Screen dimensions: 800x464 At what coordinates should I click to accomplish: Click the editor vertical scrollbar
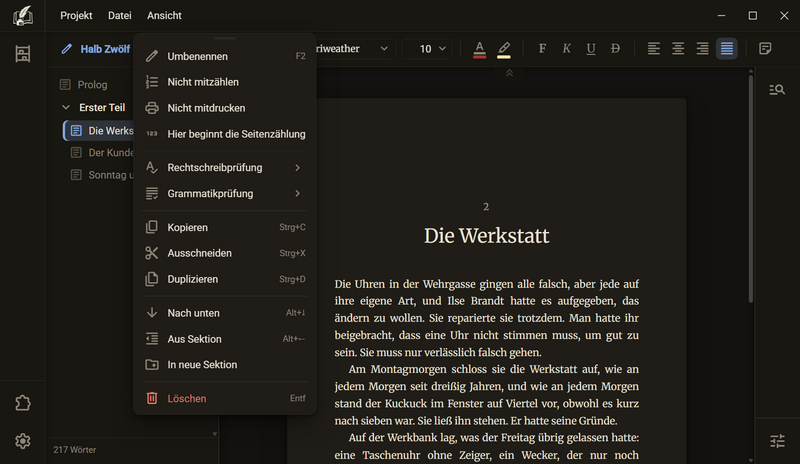751,189
